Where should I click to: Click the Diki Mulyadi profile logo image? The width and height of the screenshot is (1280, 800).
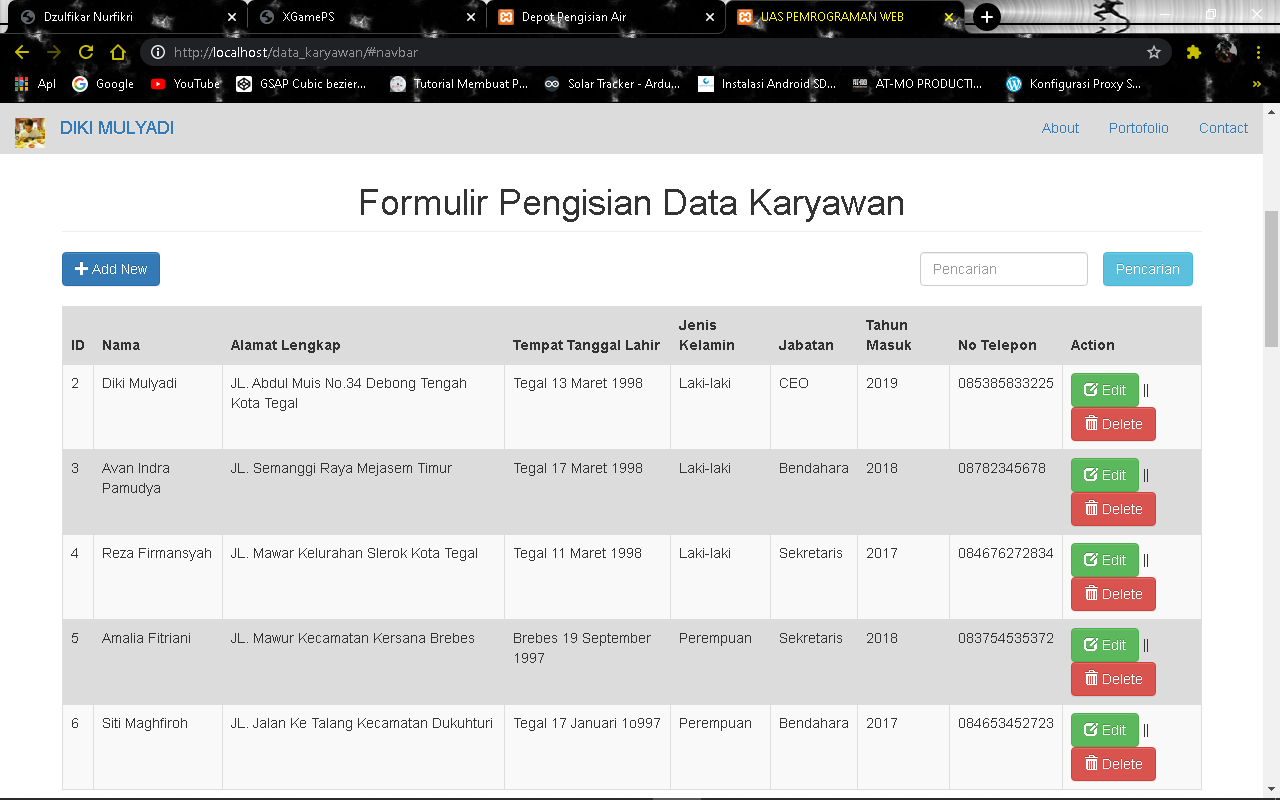30,130
